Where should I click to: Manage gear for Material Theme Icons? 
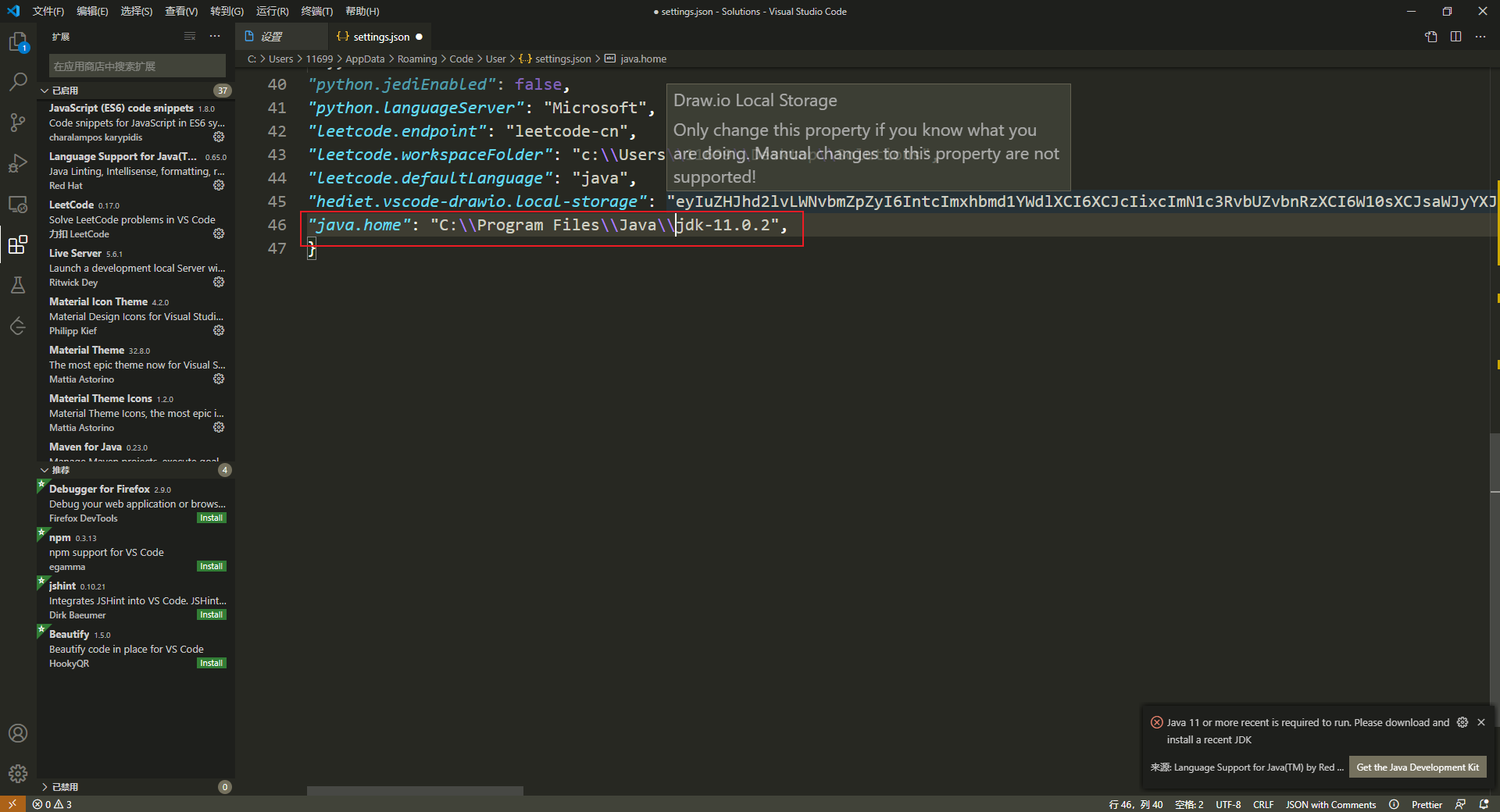[219, 427]
